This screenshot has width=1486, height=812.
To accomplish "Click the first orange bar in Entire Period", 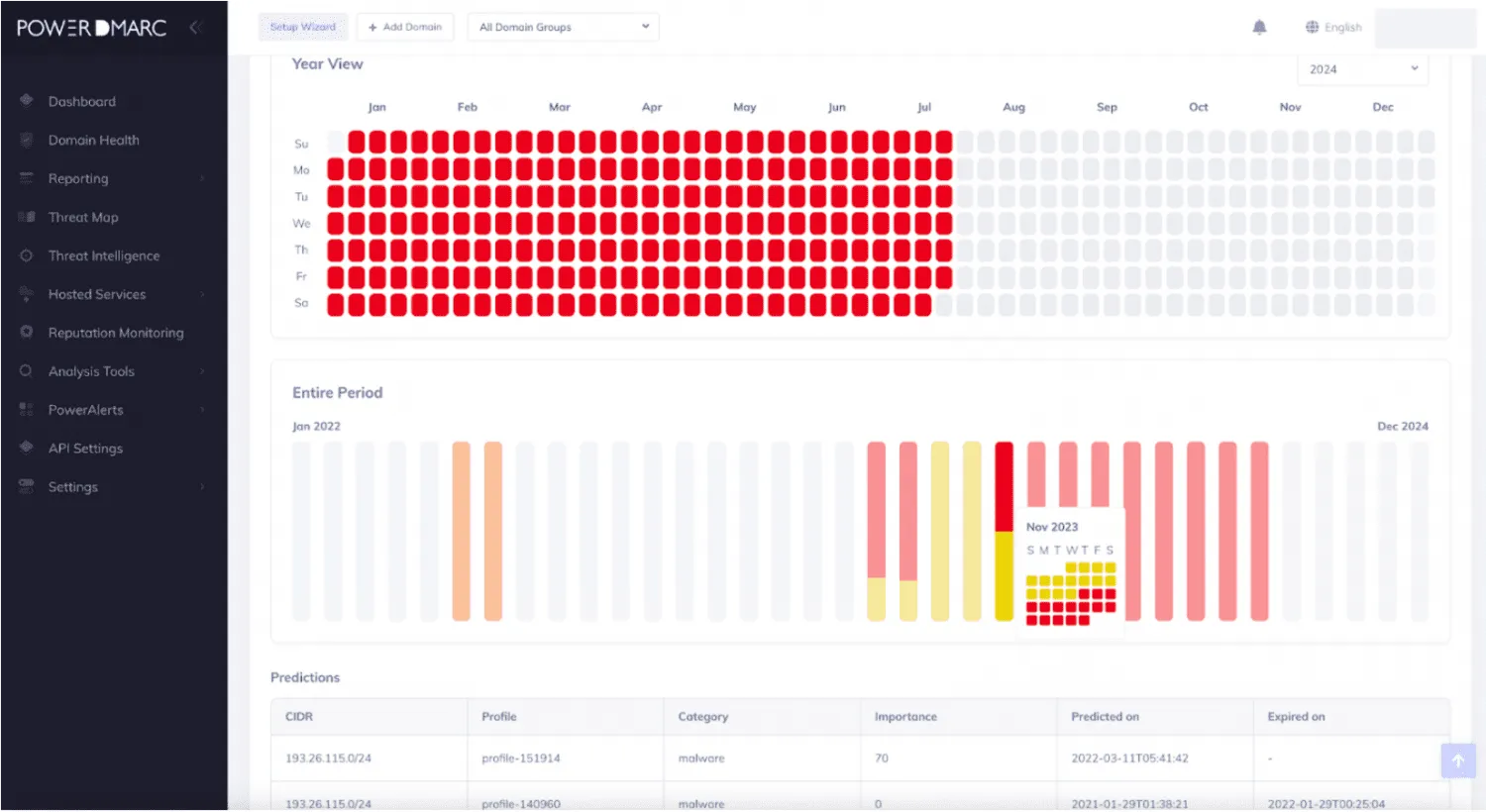I will [x=461, y=531].
